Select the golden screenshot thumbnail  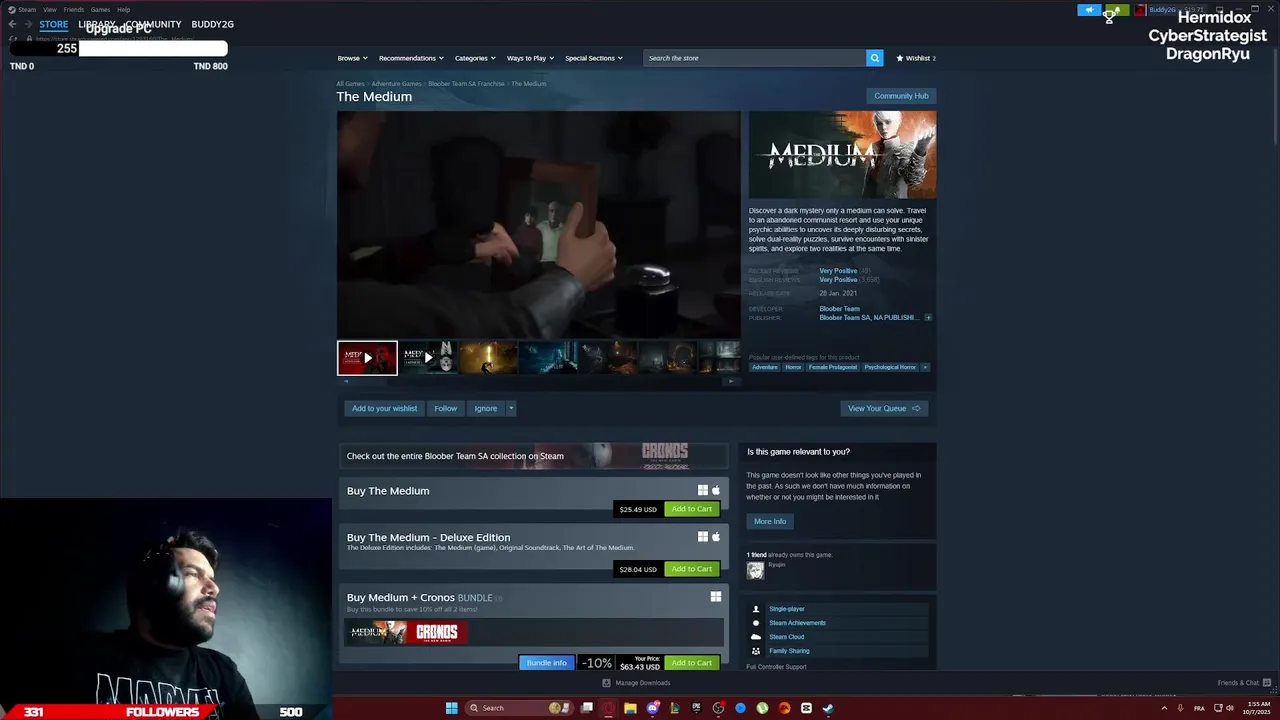coord(489,357)
